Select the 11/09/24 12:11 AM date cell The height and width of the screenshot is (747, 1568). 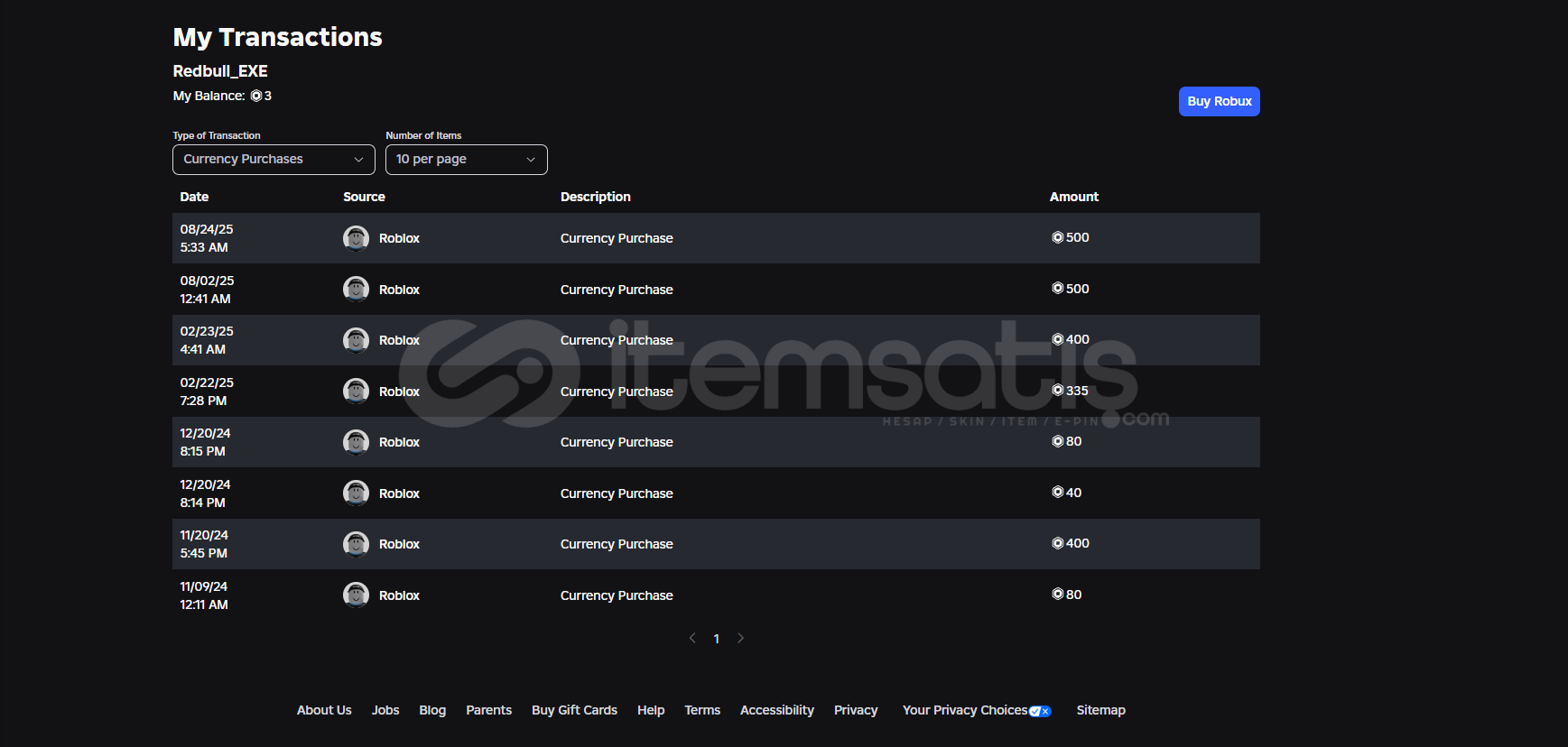[x=204, y=595]
